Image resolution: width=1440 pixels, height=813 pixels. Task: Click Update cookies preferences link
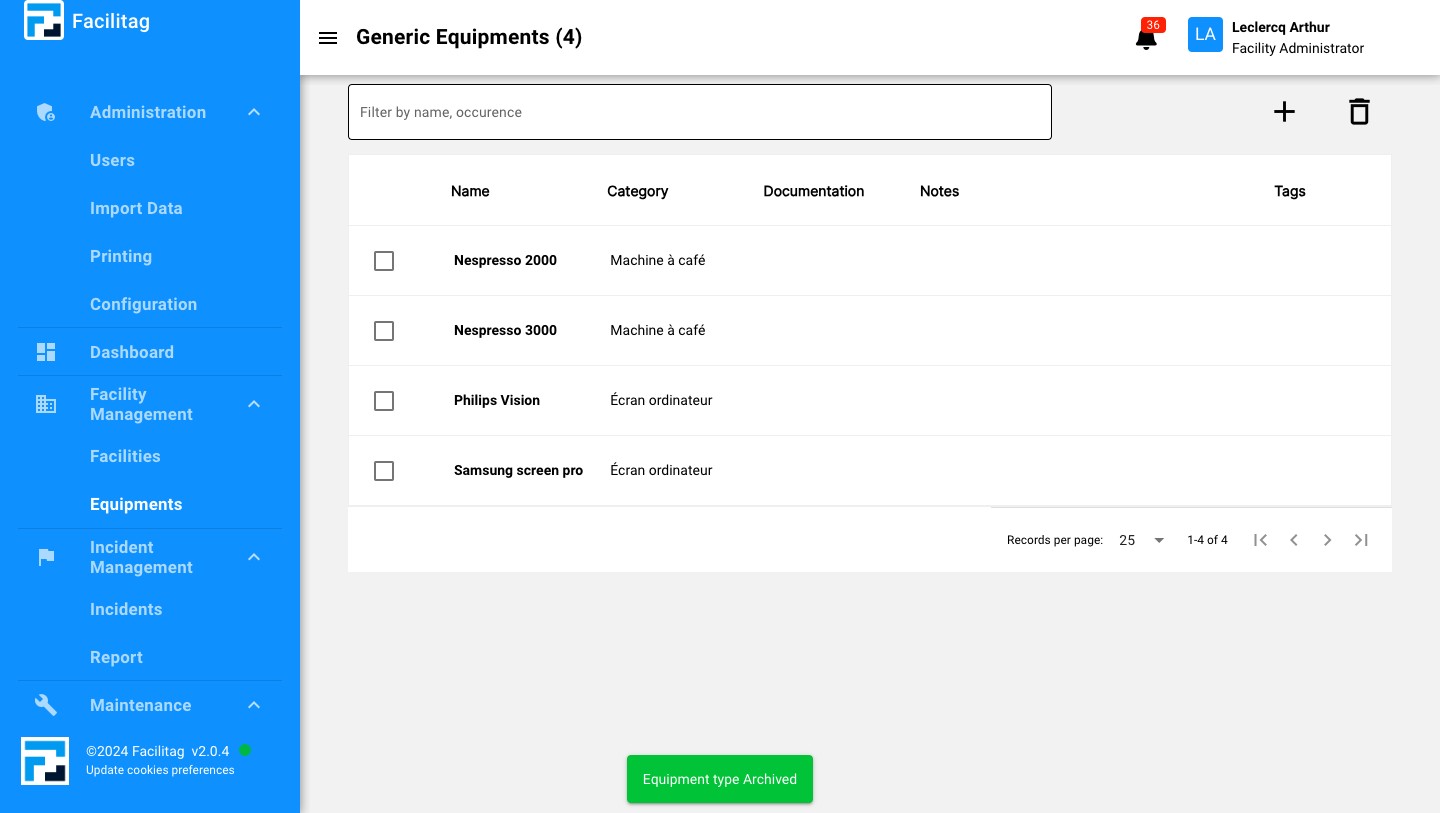pyautogui.click(x=160, y=770)
